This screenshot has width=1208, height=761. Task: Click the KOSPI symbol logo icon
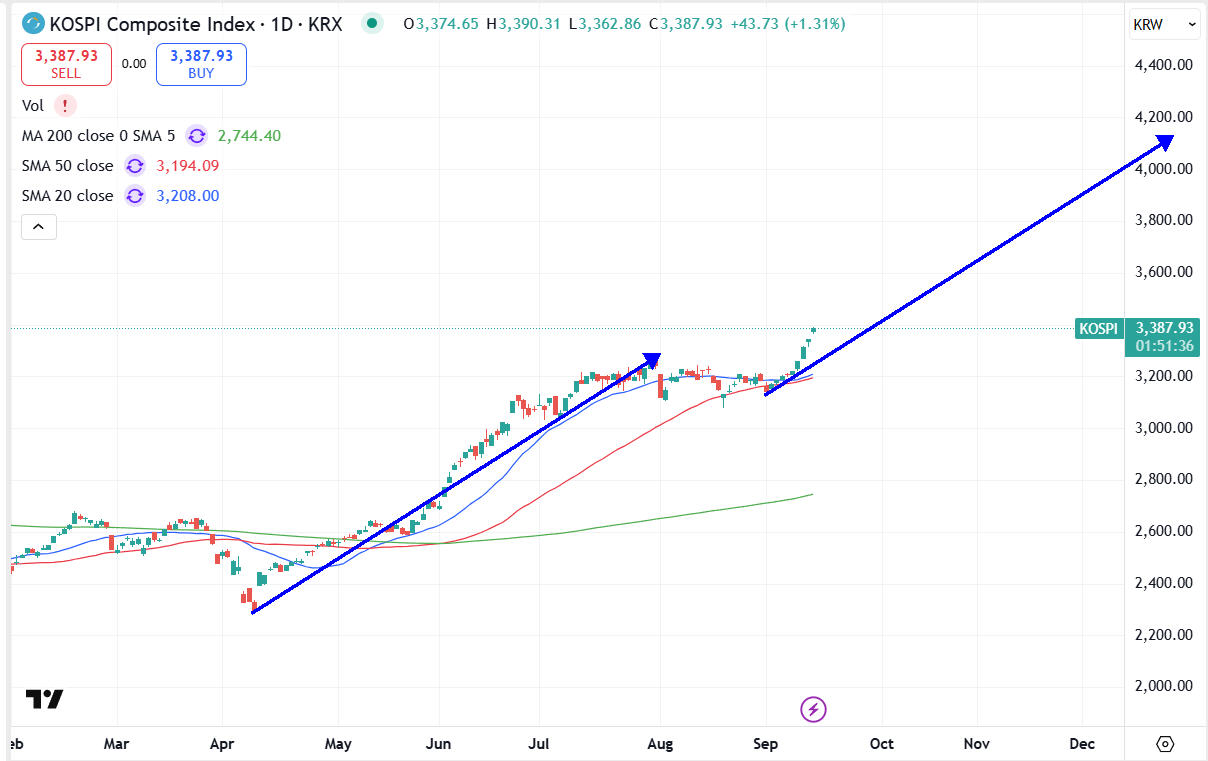[x=33, y=23]
